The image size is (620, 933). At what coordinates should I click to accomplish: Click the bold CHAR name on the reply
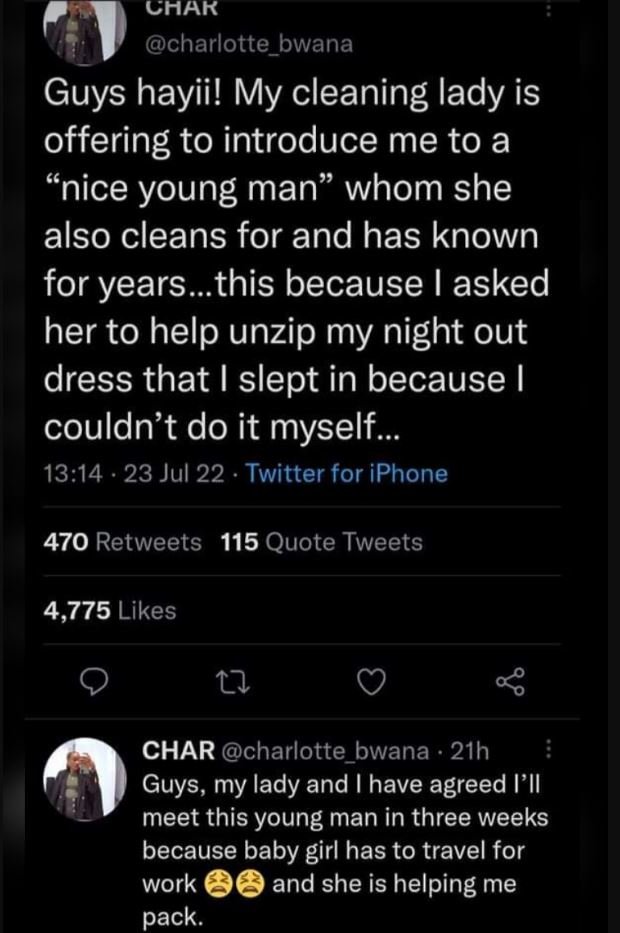pyautogui.click(x=179, y=750)
